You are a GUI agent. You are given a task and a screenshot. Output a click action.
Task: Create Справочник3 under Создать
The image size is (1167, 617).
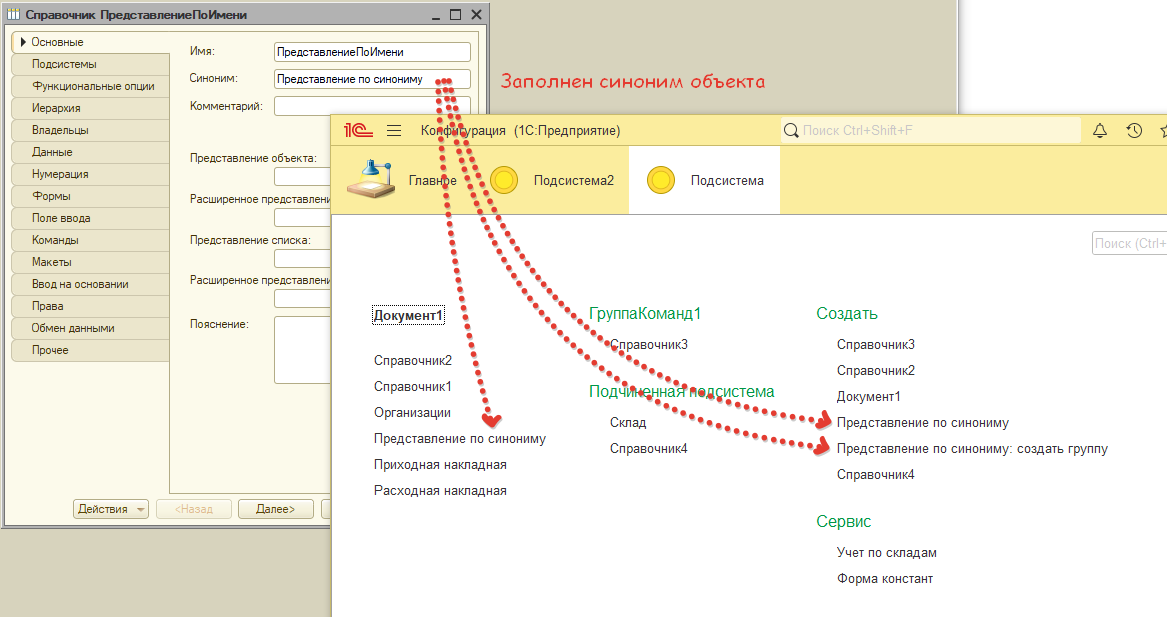(x=875, y=345)
